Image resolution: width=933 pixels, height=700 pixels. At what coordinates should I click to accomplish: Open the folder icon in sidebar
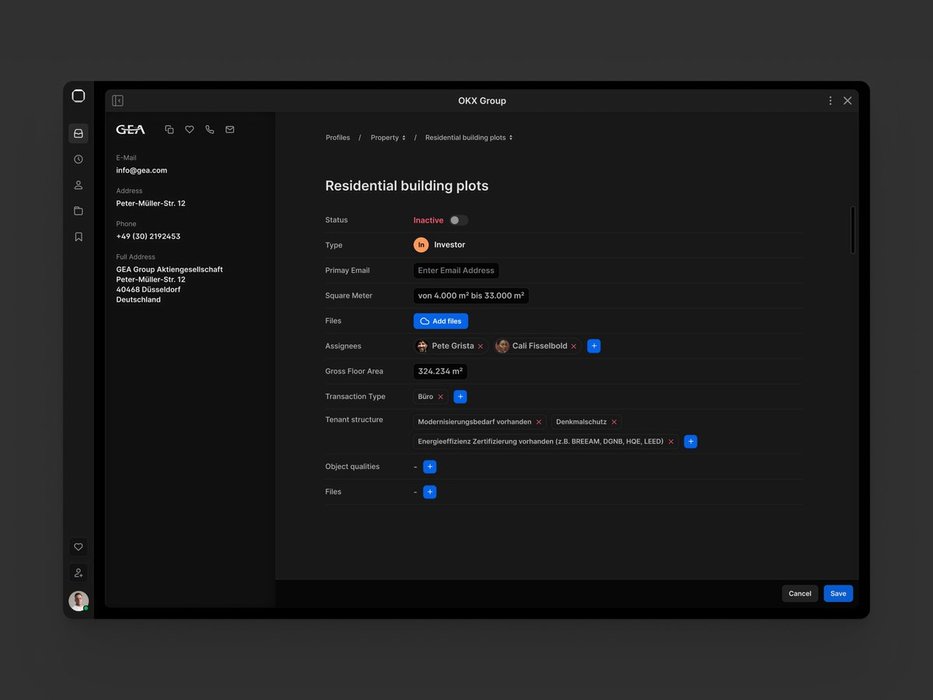78,211
